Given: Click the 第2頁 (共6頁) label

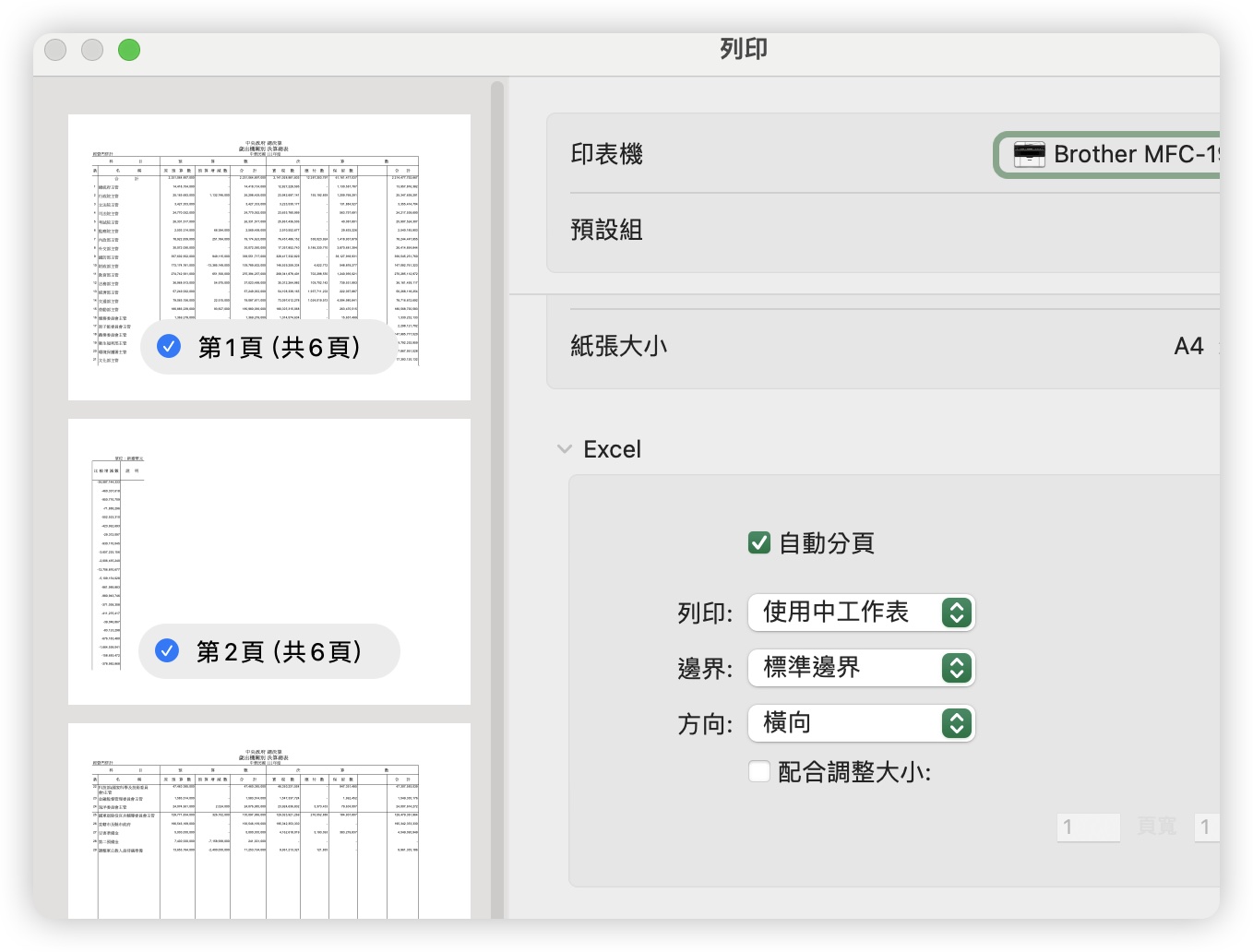Looking at the screenshot, I should pos(279,651).
